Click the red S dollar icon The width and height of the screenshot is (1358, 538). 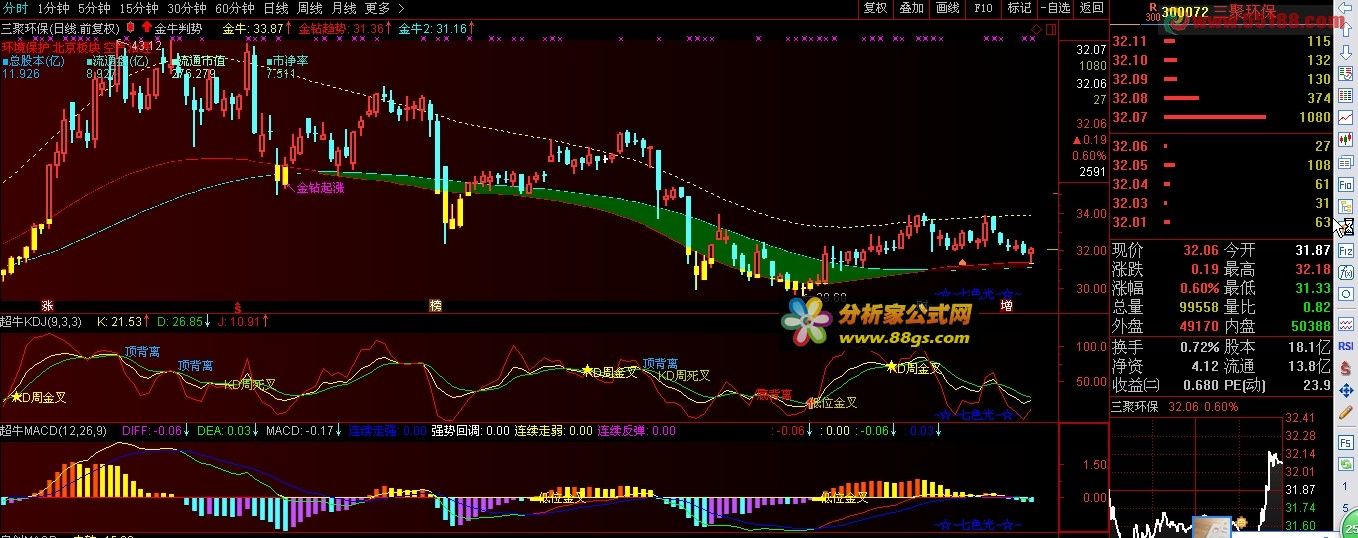(x=1346, y=368)
